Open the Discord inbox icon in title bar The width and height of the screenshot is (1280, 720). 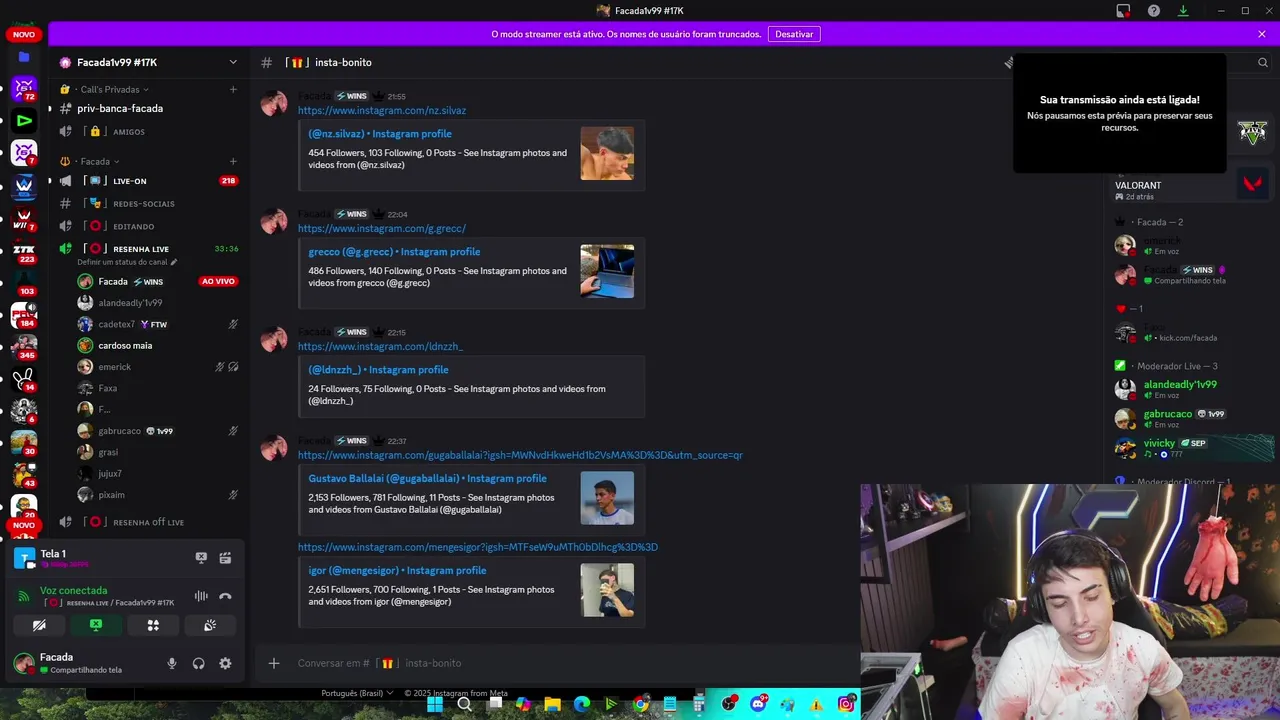1123,11
